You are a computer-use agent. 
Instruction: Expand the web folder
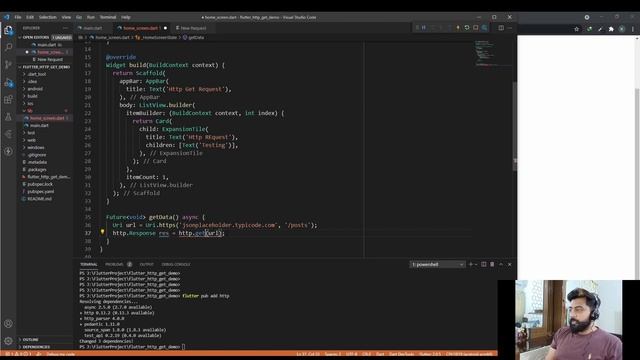coord(45,140)
